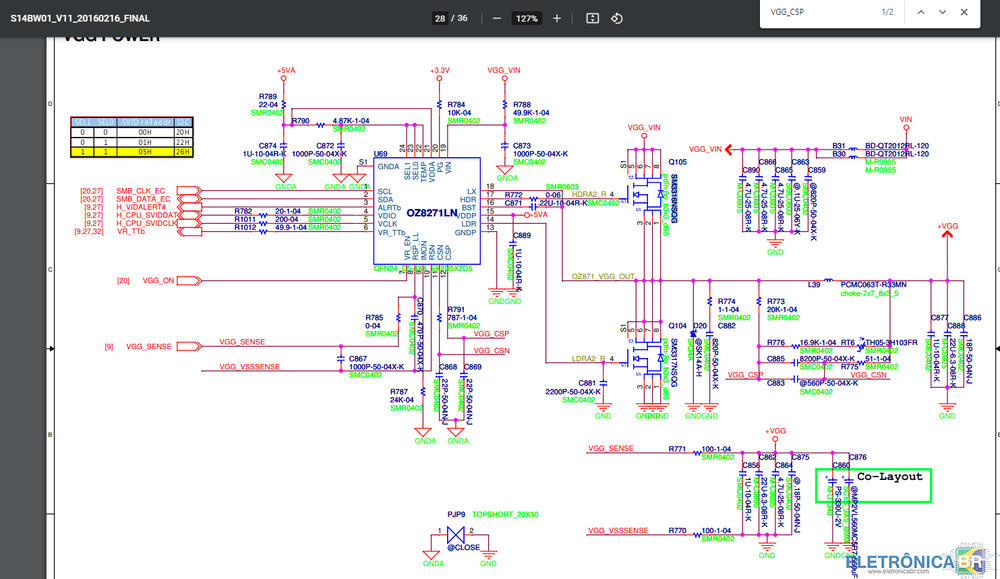The width and height of the screenshot is (1000, 579).
Task: Click the fit to page icon
Action: click(592, 18)
